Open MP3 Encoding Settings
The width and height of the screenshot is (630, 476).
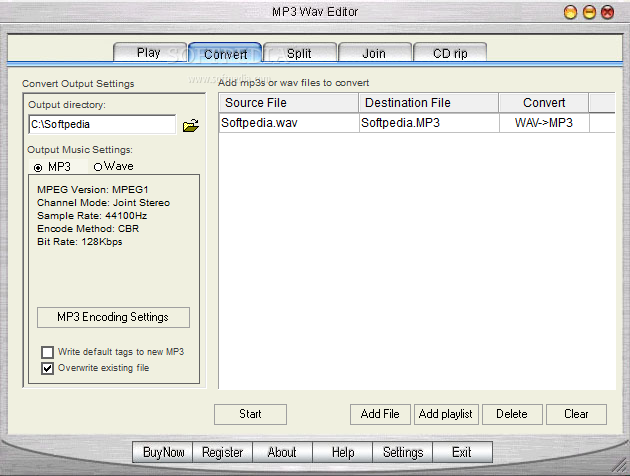click(x=113, y=317)
